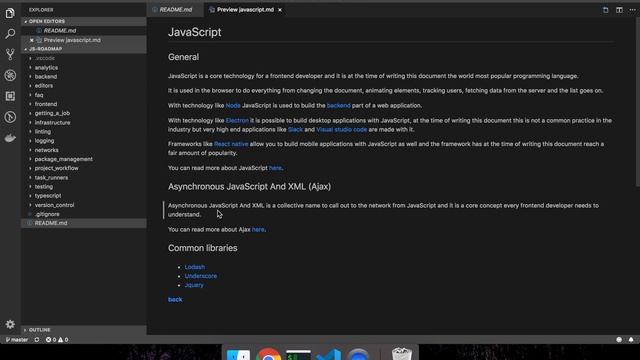Image resolution: width=640 pixels, height=360 pixels.
Task: Expand the Outline section
Action: (84, 330)
